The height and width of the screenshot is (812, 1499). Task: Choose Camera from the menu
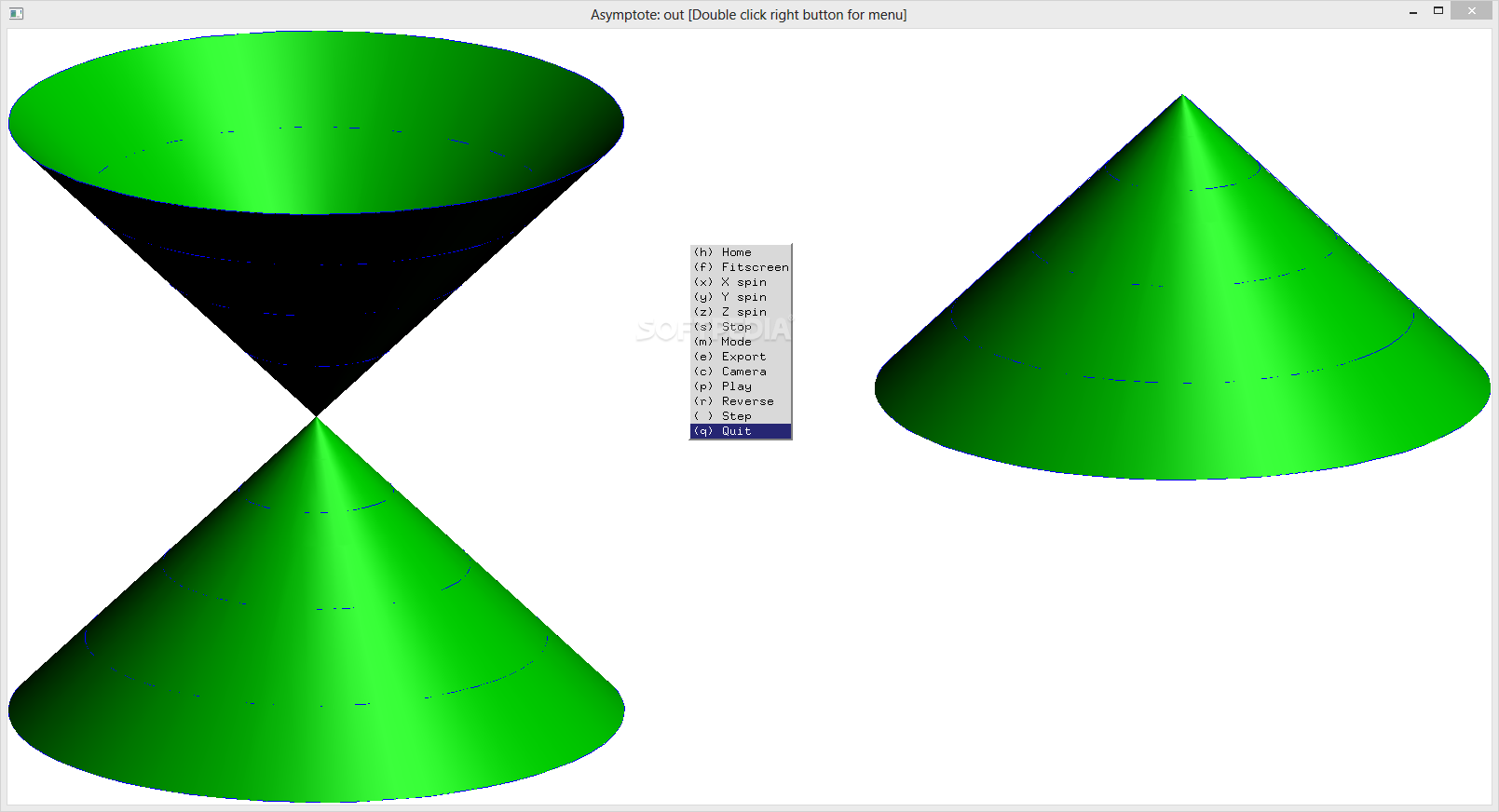pyautogui.click(x=741, y=372)
